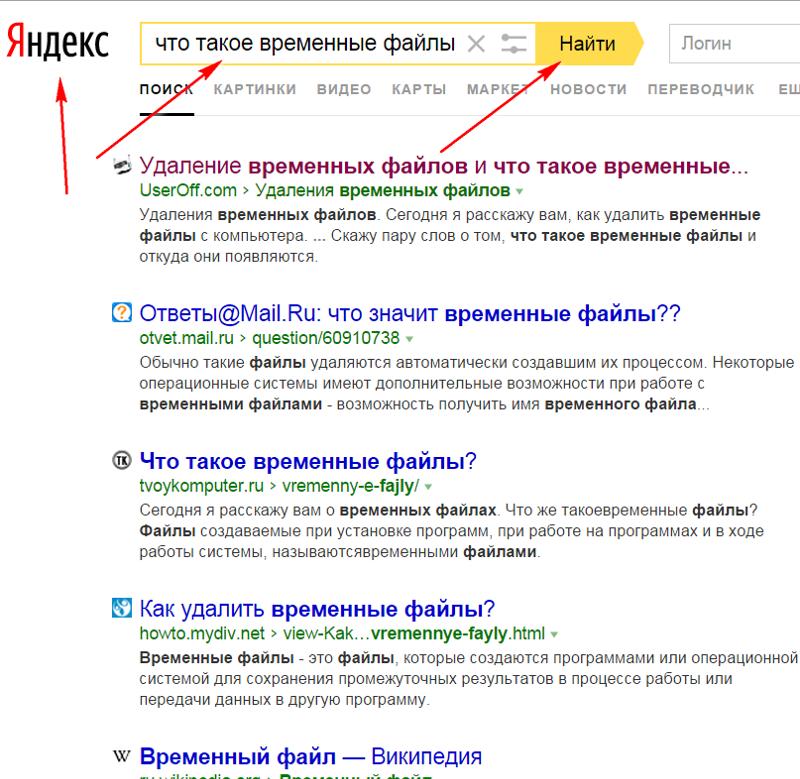
Task: Open the howto.mydiv.net site link
Action: (202, 633)
